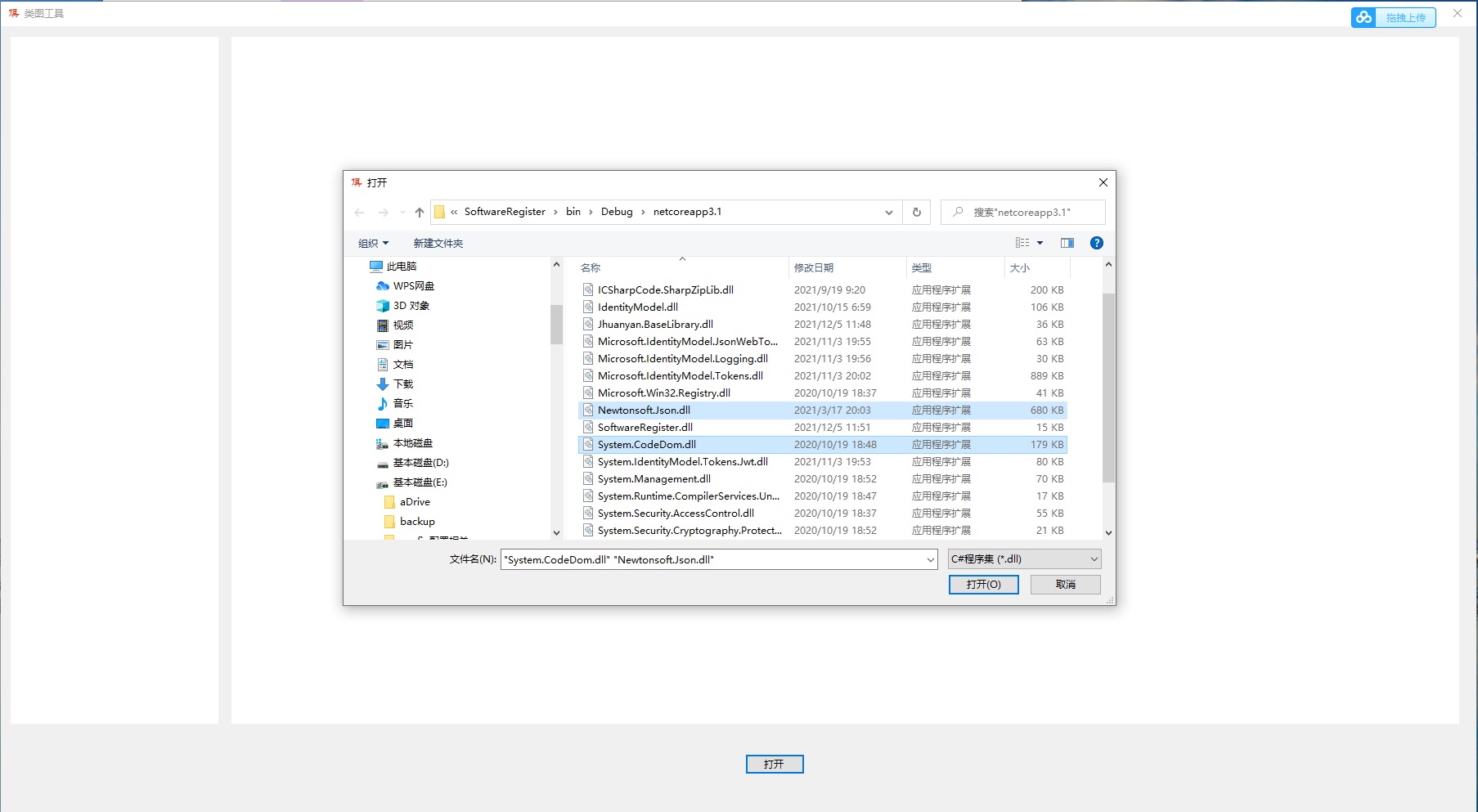The width and height of the screenshot is (1478, 812).
Task: Select 本地磁盘 drive in sidebar
Action: [x=404, y=443]
